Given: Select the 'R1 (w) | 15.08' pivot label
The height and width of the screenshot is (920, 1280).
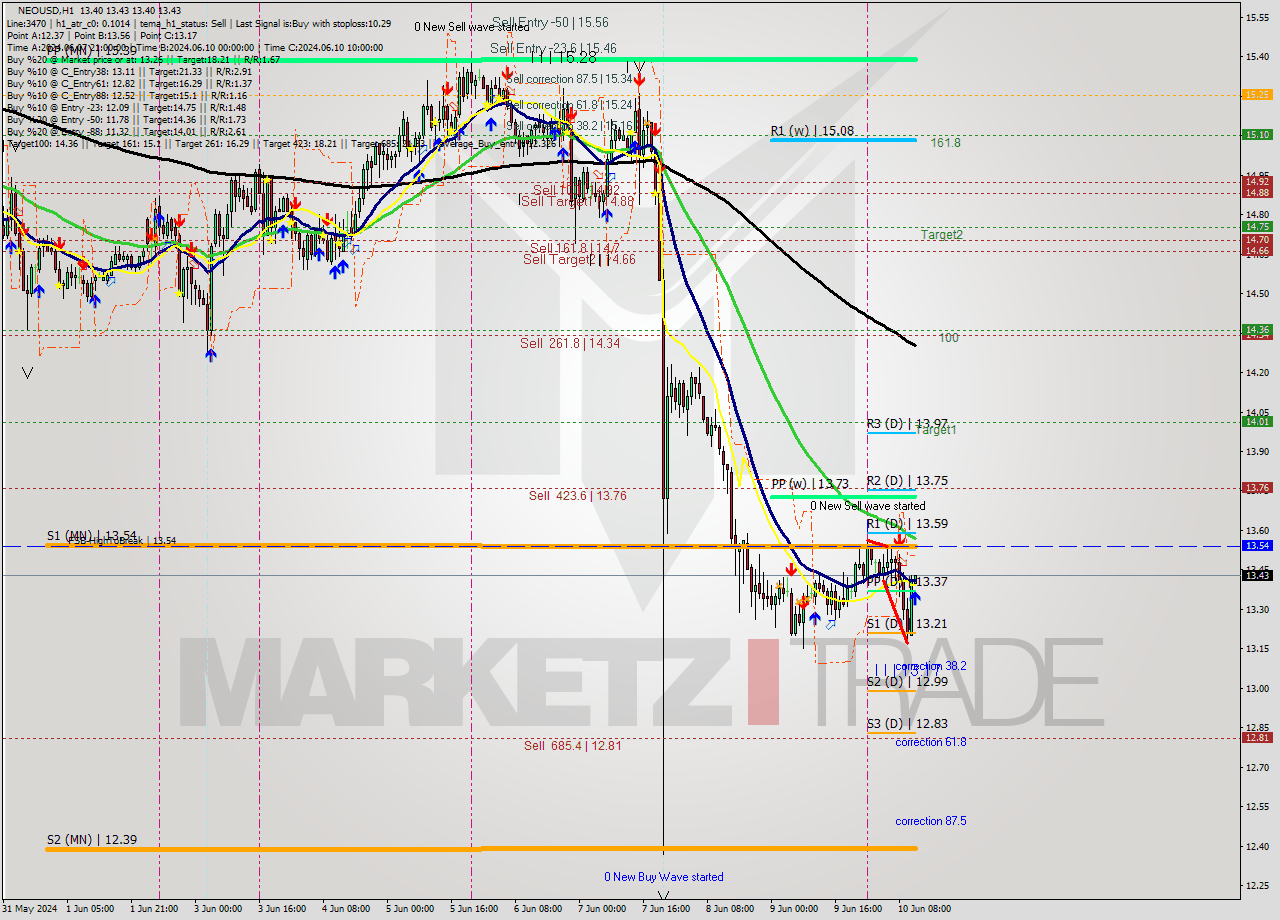Looking at the screenshot, I should [x=812, y=130].
